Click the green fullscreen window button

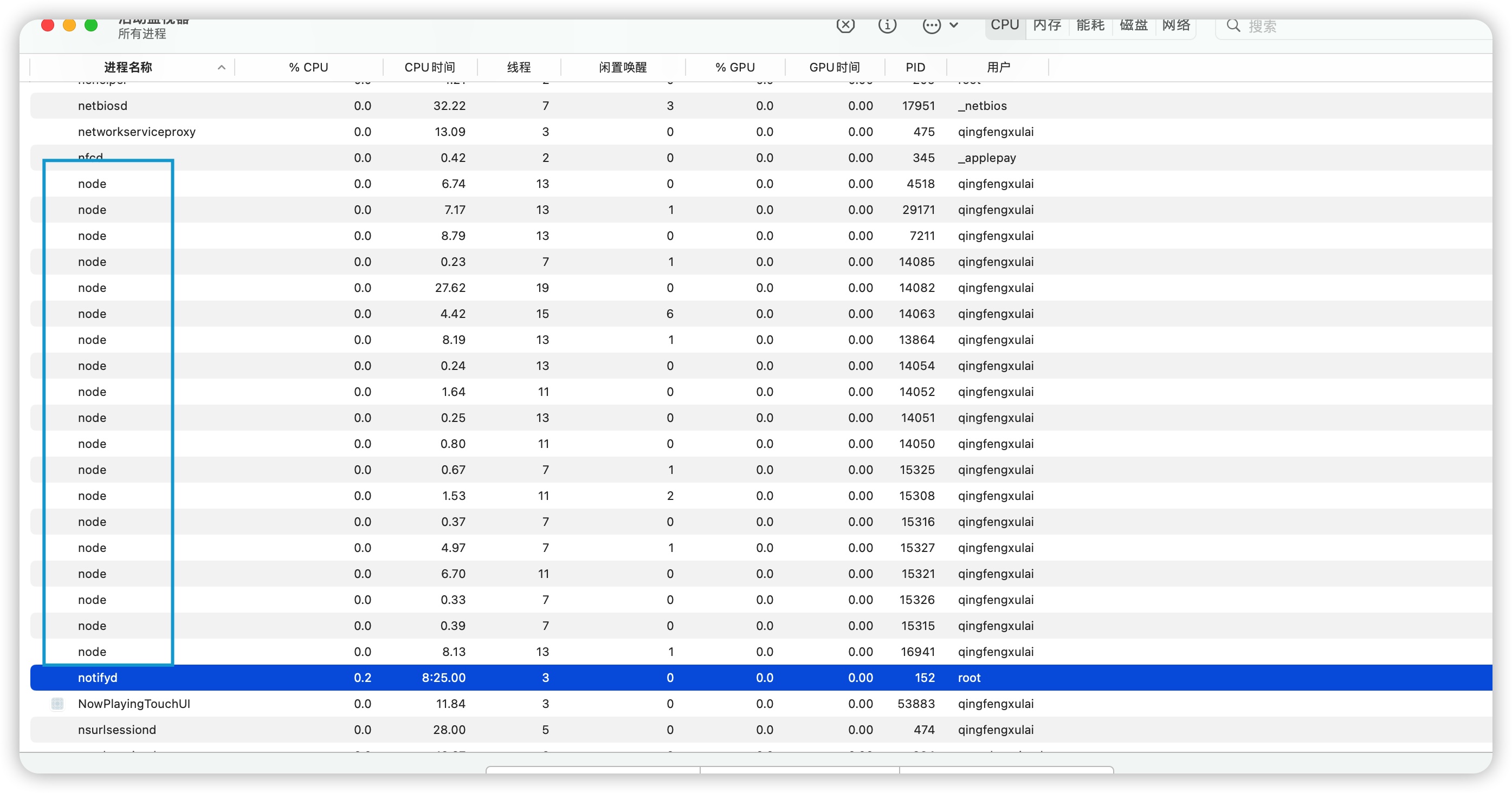tap(91, 25)
